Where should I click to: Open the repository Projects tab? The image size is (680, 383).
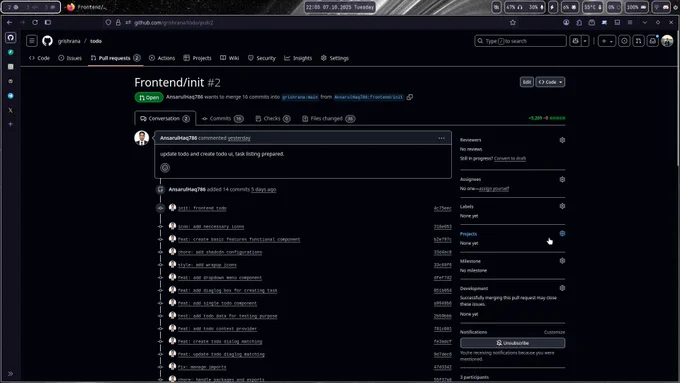point(197,58)
